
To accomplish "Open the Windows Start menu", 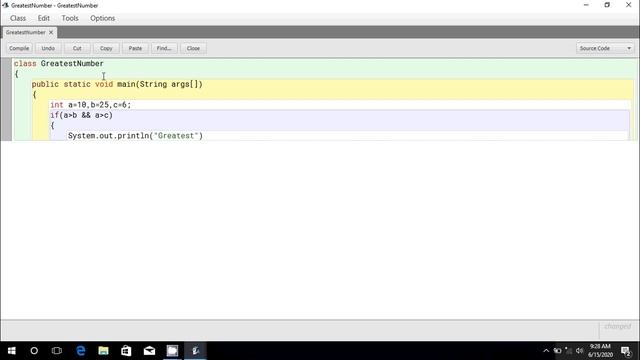I will (x=11, y=351).
